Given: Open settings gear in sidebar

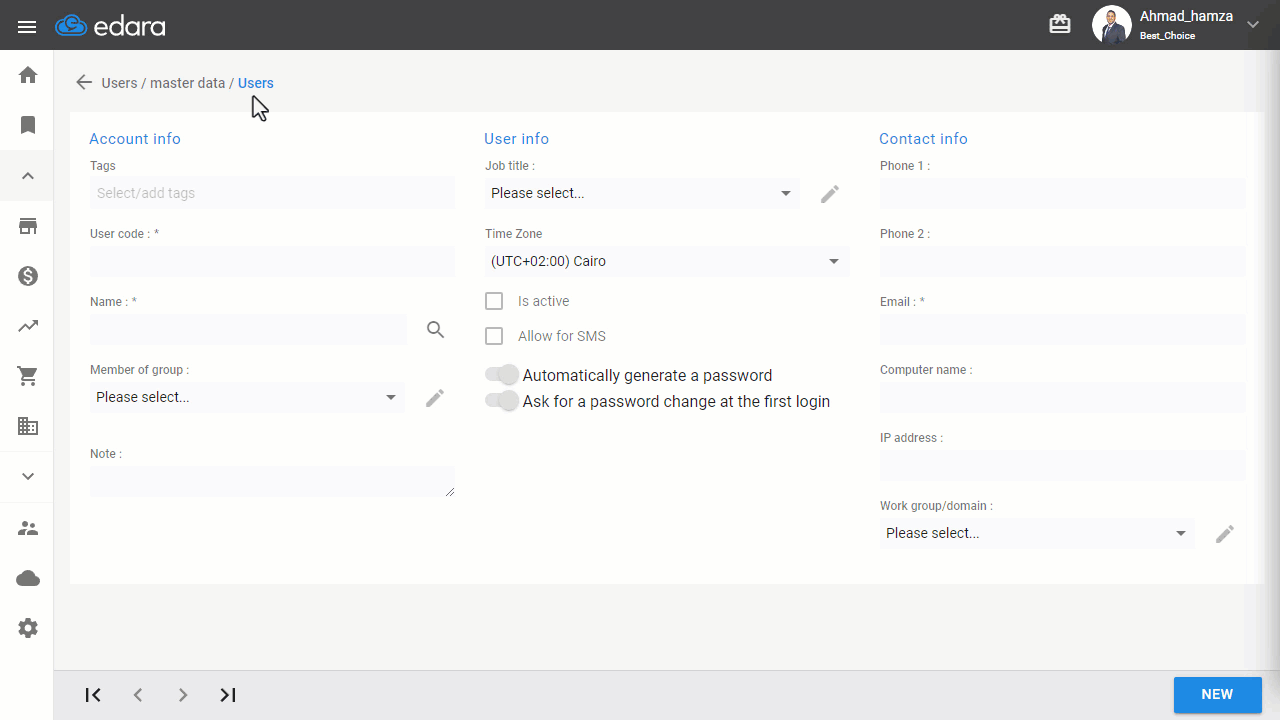Looking at the screenshot, I should [28, 628].
